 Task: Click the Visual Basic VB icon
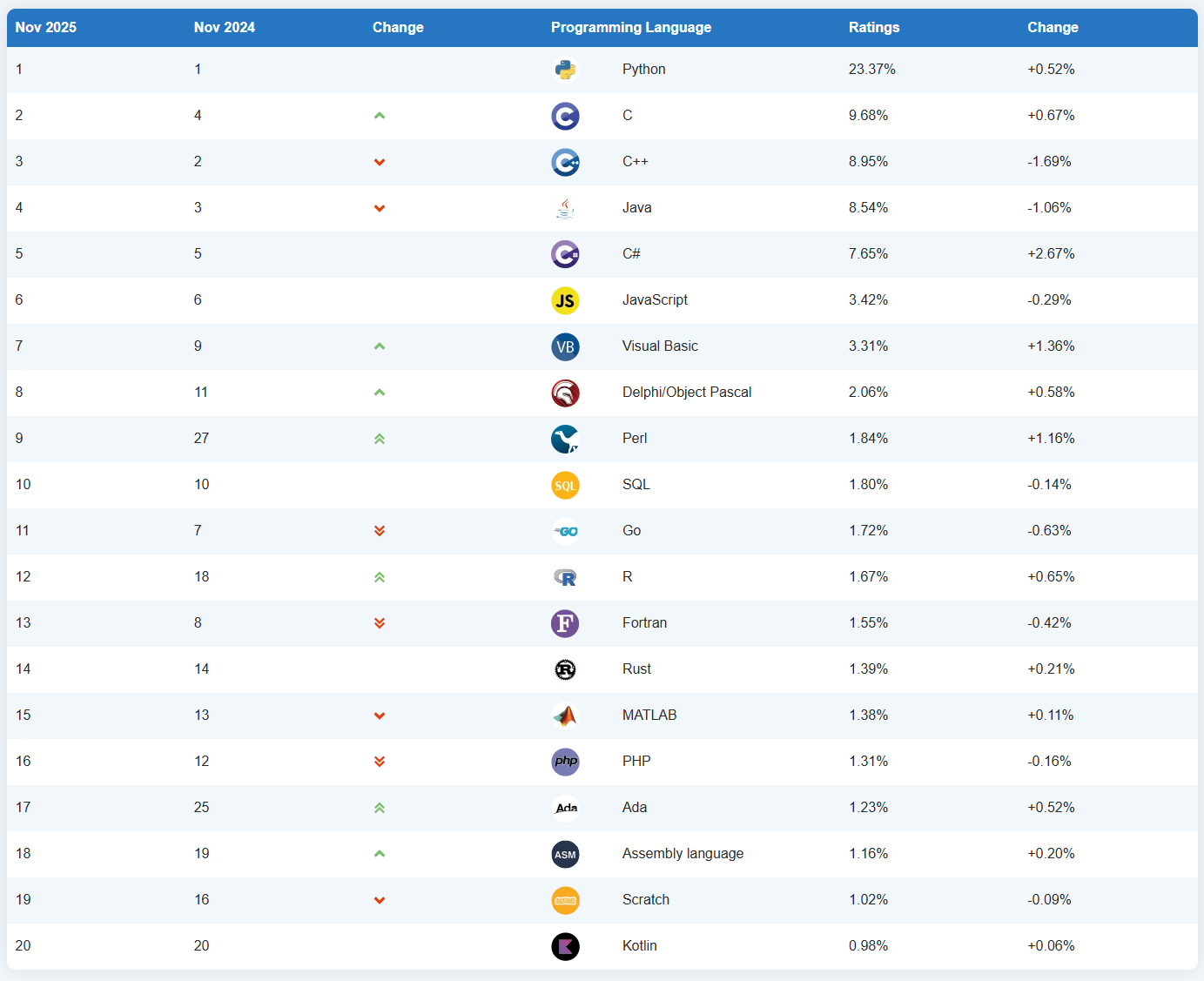565,346
